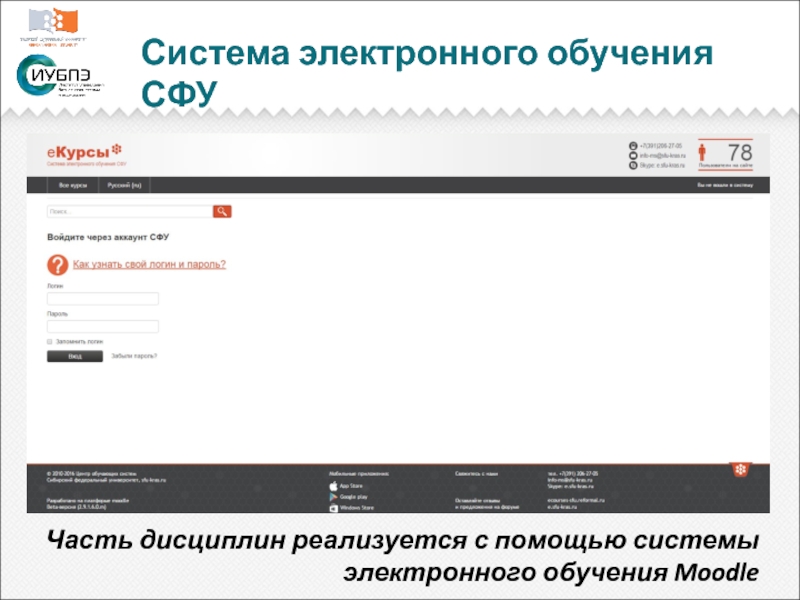
Task: Click into the 'Логин' input field
Action: 103,298
